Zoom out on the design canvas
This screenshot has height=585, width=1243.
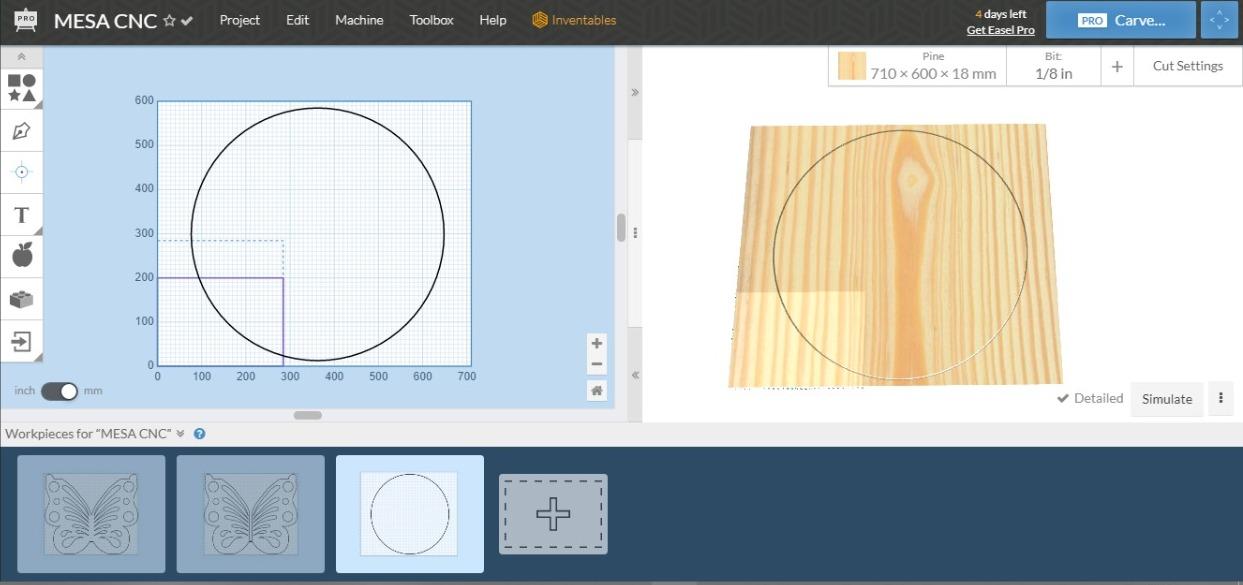point(597,364)
